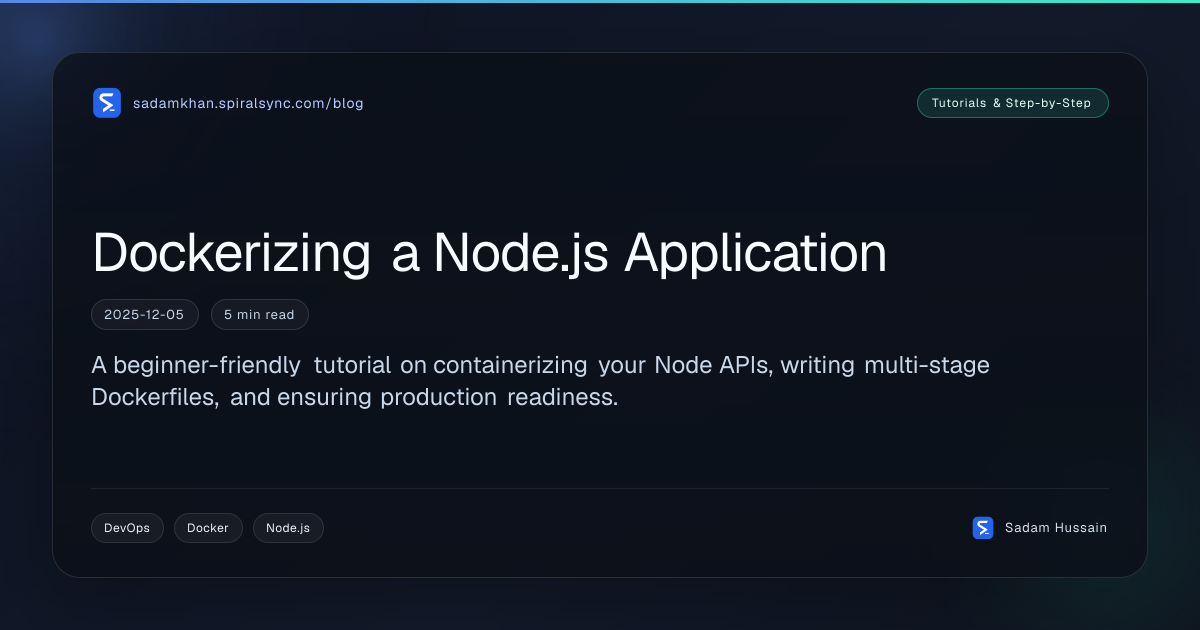Click the 5 min read pill
The height and width of the screenshot is (630, 1200).
pos(260,314)
